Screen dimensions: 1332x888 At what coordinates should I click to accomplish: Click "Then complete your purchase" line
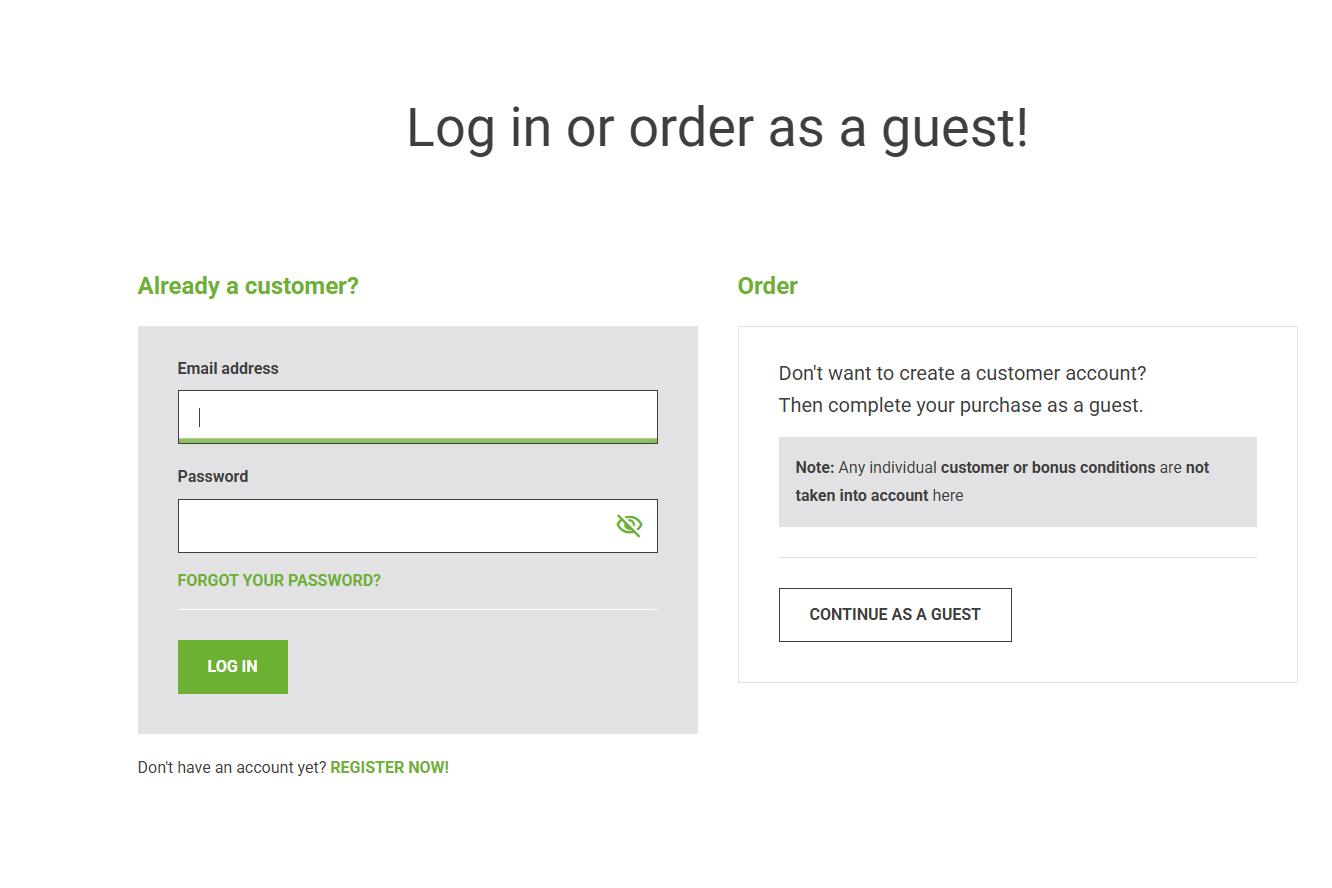pos(960,405)
